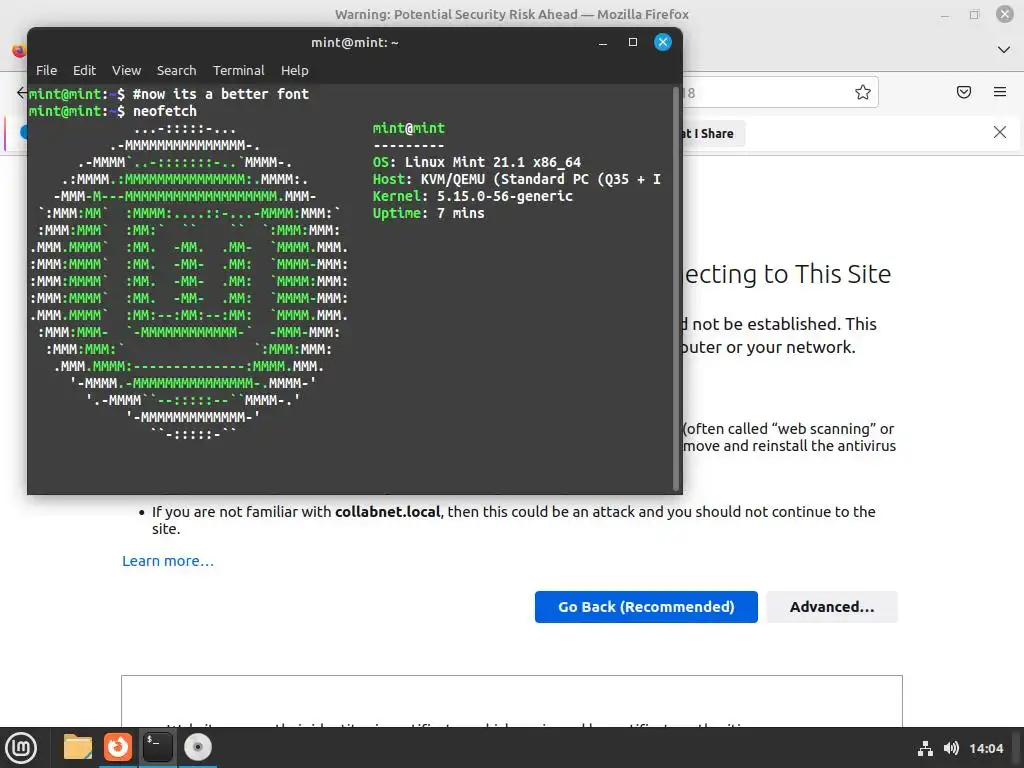This screenshot has width=1024, height=768.
Task: Click the Advanced... button
Action: click(x=831, y=607)
